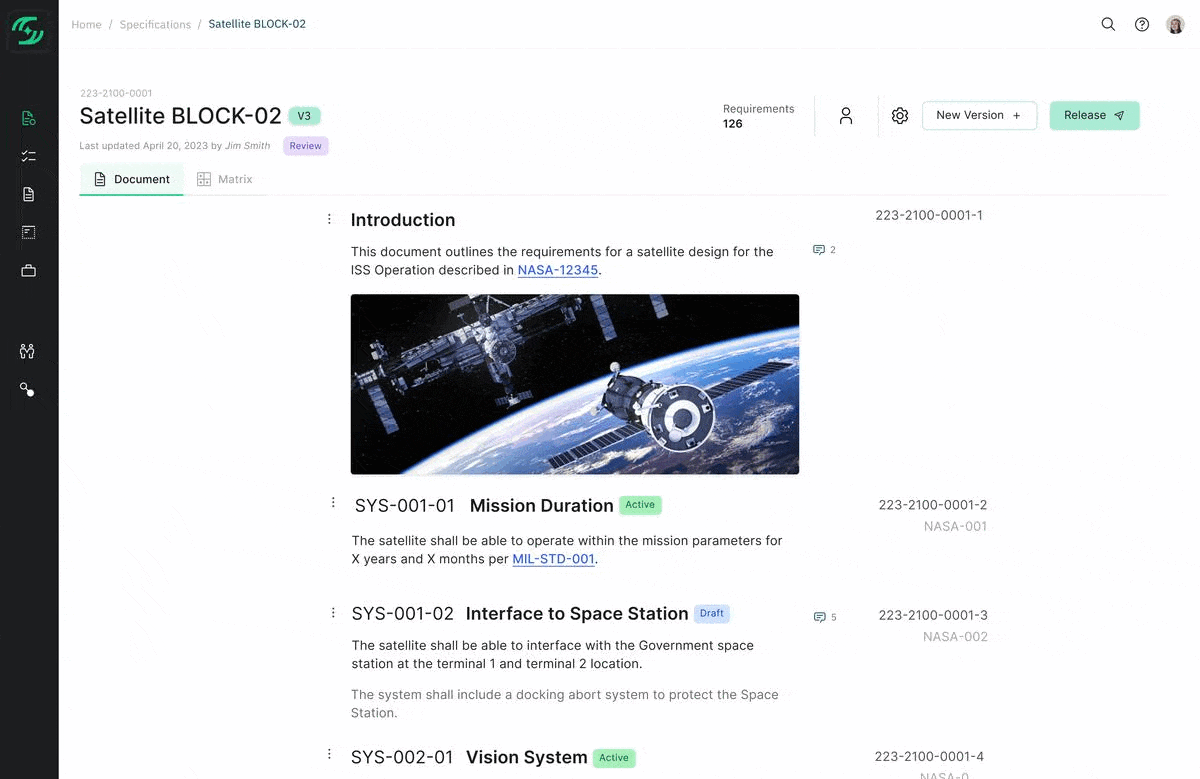Click the NASA-002 label
The height and width of the screenshot is (779, 1200).
[955, 637]
